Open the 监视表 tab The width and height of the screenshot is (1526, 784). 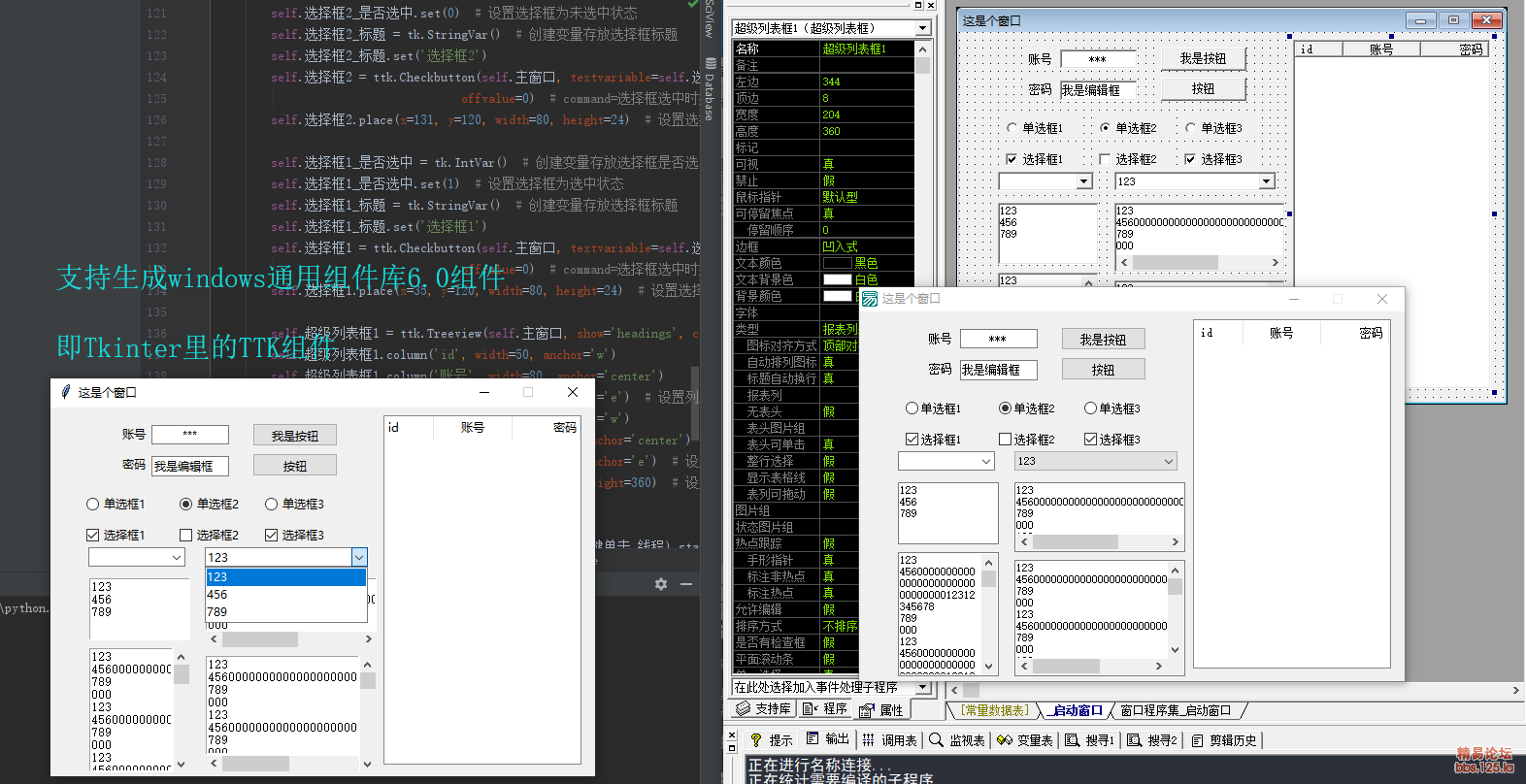click(956, 740)
